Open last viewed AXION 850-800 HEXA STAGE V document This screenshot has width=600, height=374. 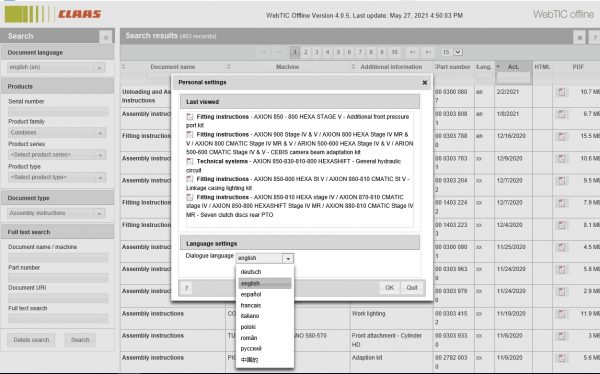click(x=298, y=121)
